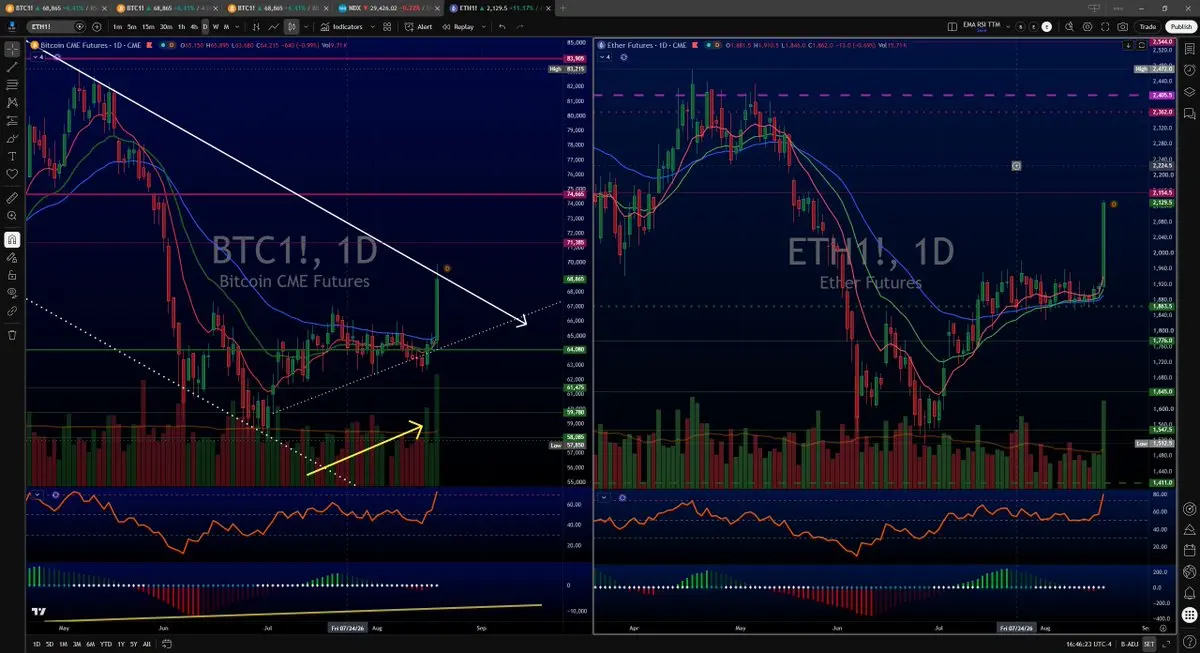Select the zoom in tool

pos(12,217)
